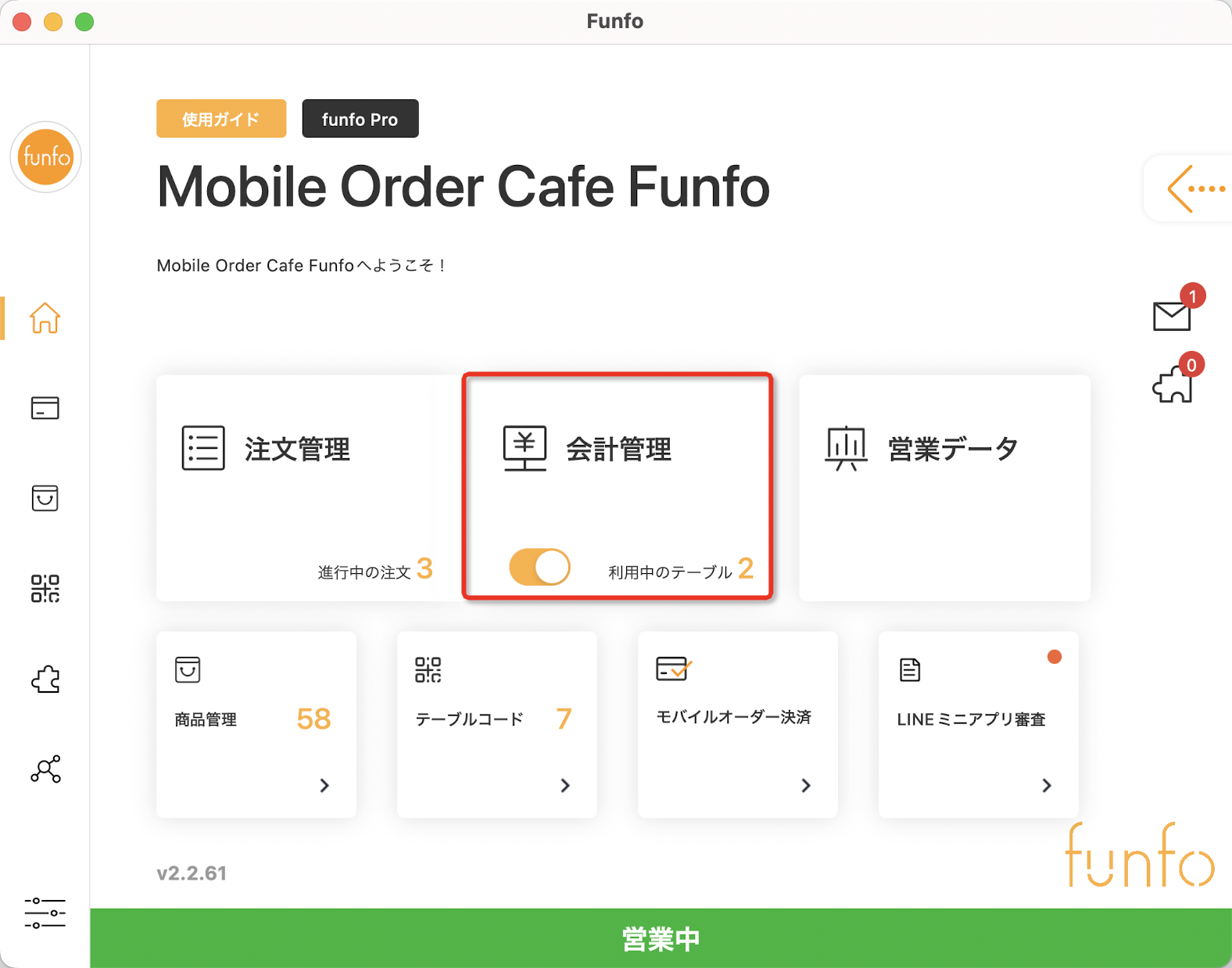Open the network share icon in sidebar
The image size is (1232, 968).
click(45, 769)
